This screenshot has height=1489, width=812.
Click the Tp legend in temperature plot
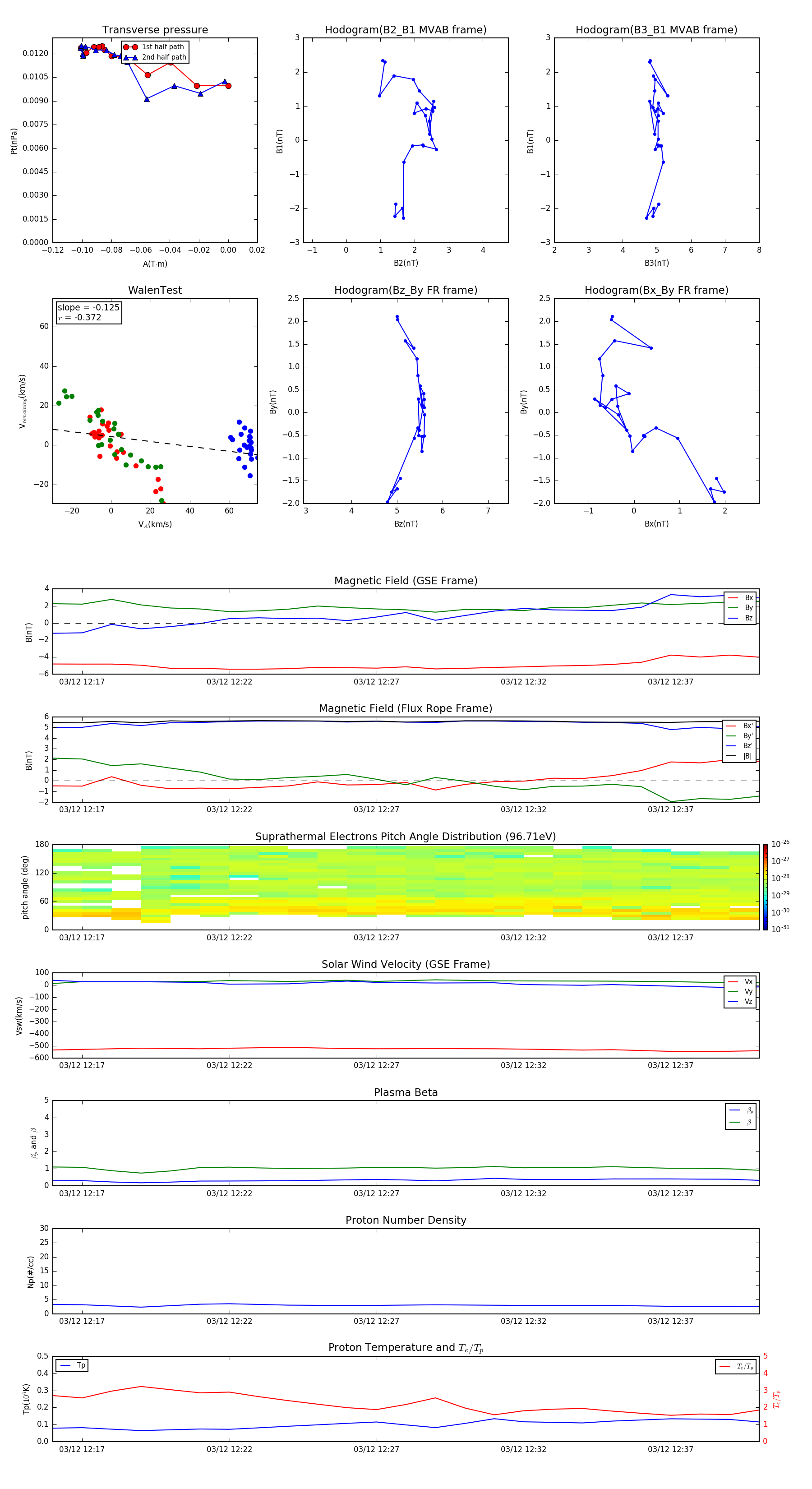click(72, 1365)
